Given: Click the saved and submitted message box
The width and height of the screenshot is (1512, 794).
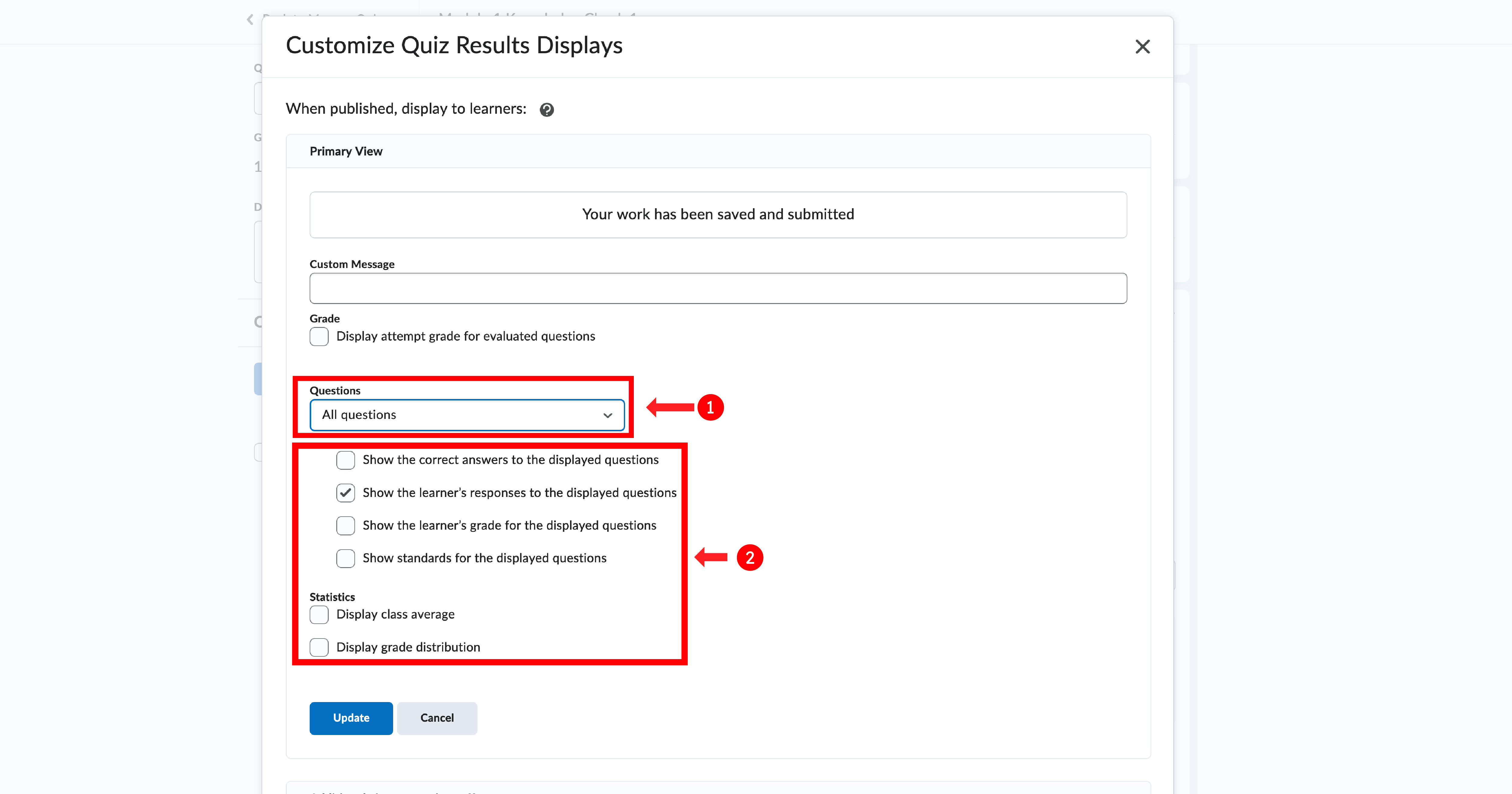Looking at the screenshot, I should pos(717,214).
